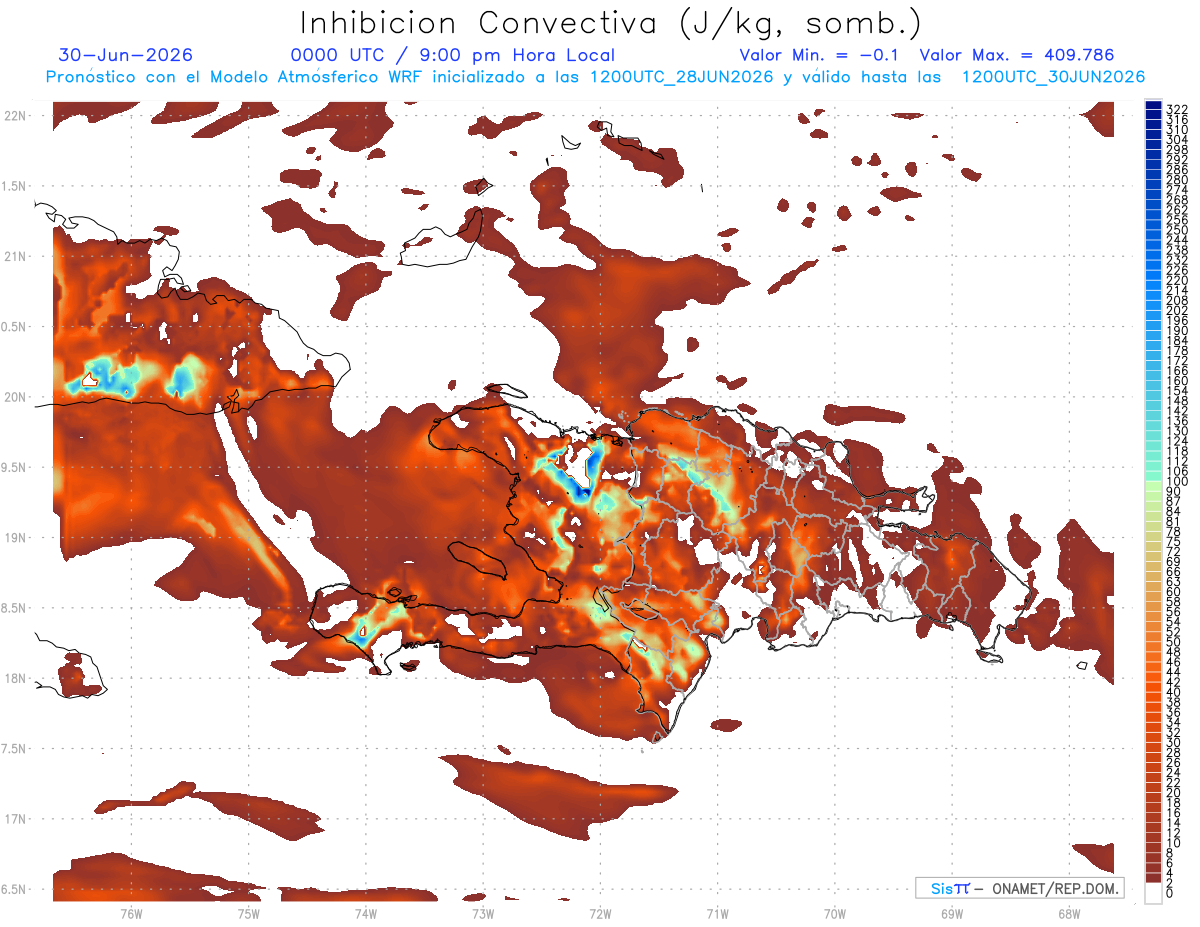Click the '22N' latitude label

(15, 116)
